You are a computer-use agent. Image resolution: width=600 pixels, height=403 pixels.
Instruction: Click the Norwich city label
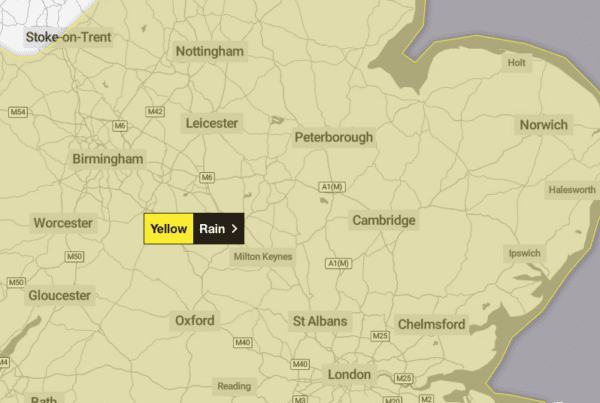click(x=543, y=125)
